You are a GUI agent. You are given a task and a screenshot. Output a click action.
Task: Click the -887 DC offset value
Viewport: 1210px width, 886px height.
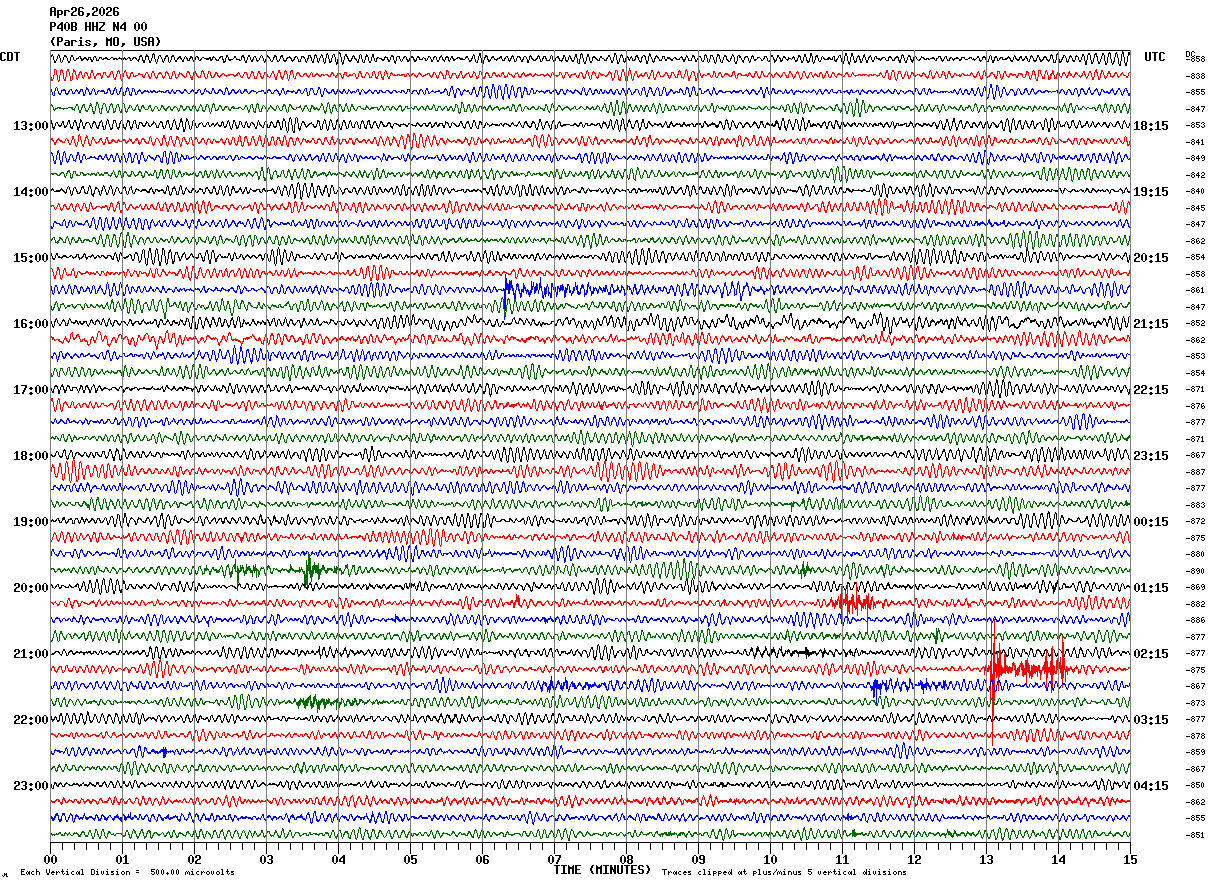1195,472
